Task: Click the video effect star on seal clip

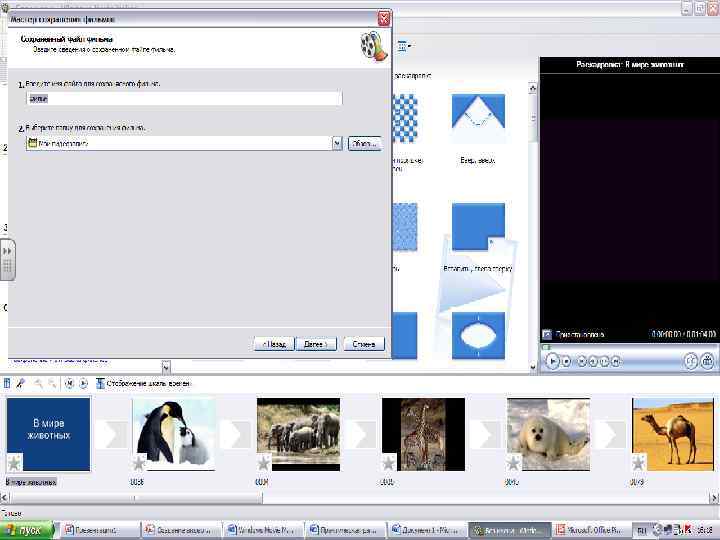Action: point(514,463)
